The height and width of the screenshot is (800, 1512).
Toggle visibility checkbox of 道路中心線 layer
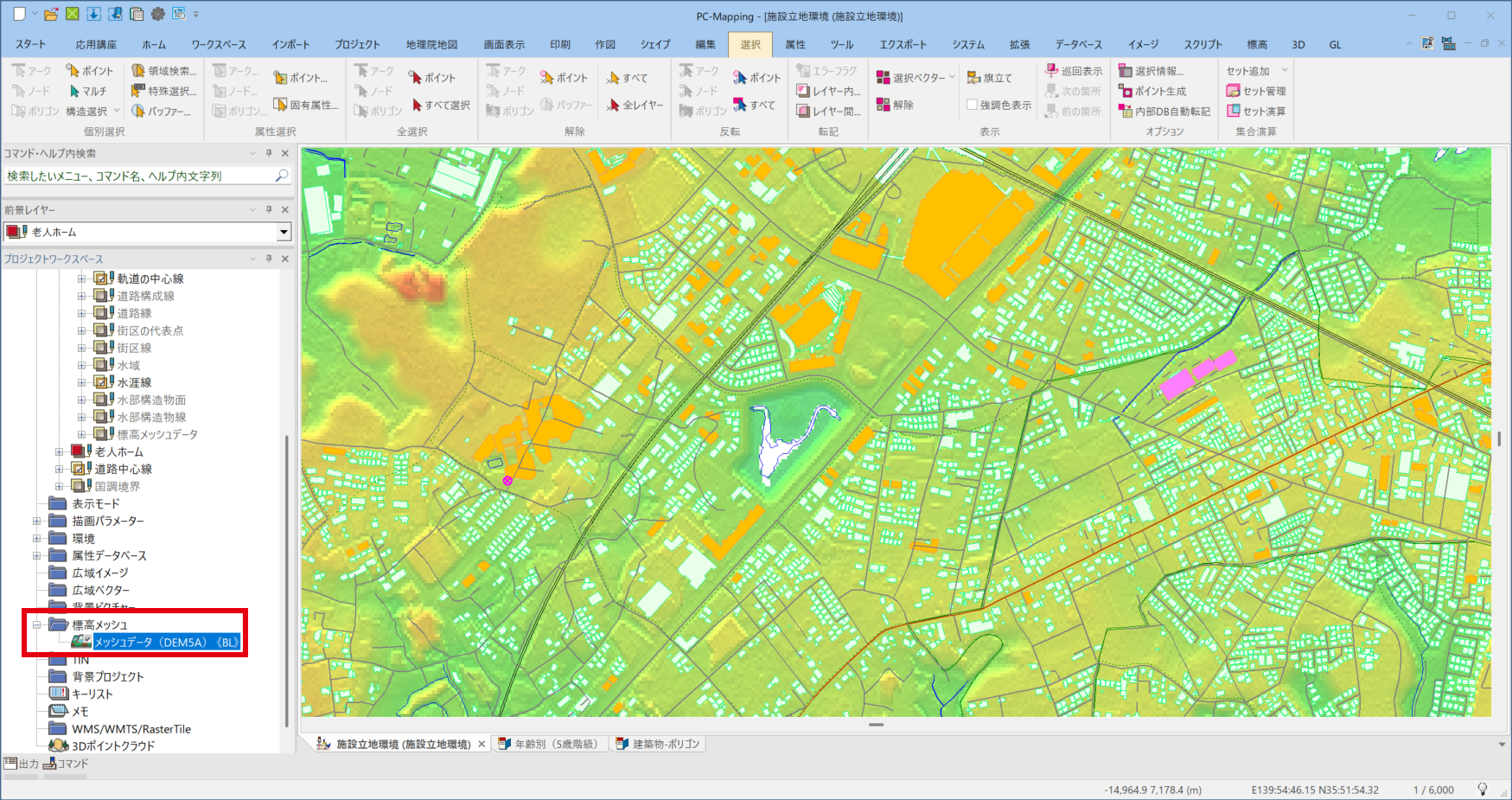[x=79, y=469]
